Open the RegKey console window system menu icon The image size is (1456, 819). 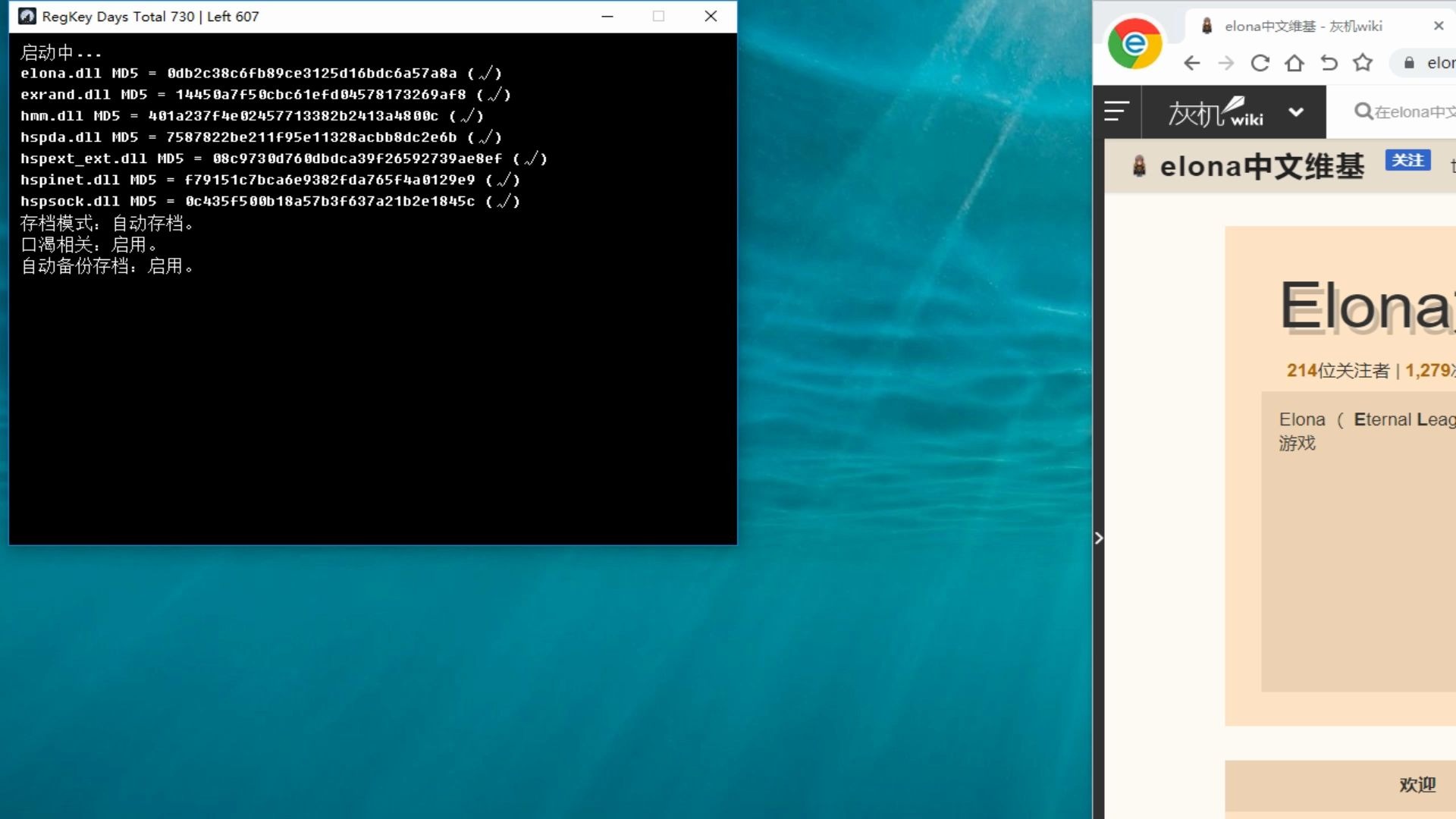tap(27, 16)
